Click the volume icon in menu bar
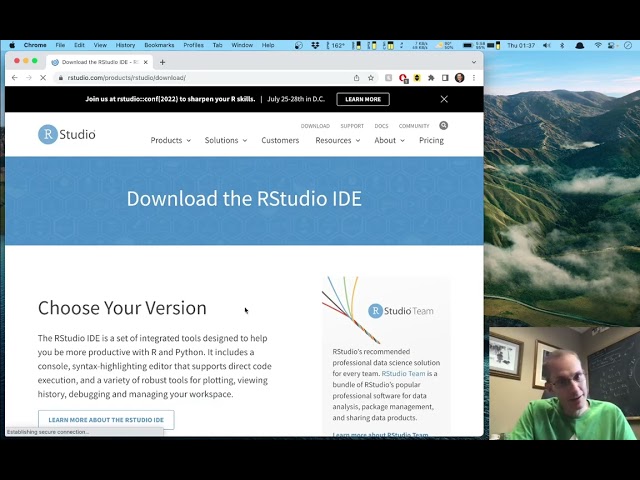The image size is (640, 480). [x=547, y=45]
